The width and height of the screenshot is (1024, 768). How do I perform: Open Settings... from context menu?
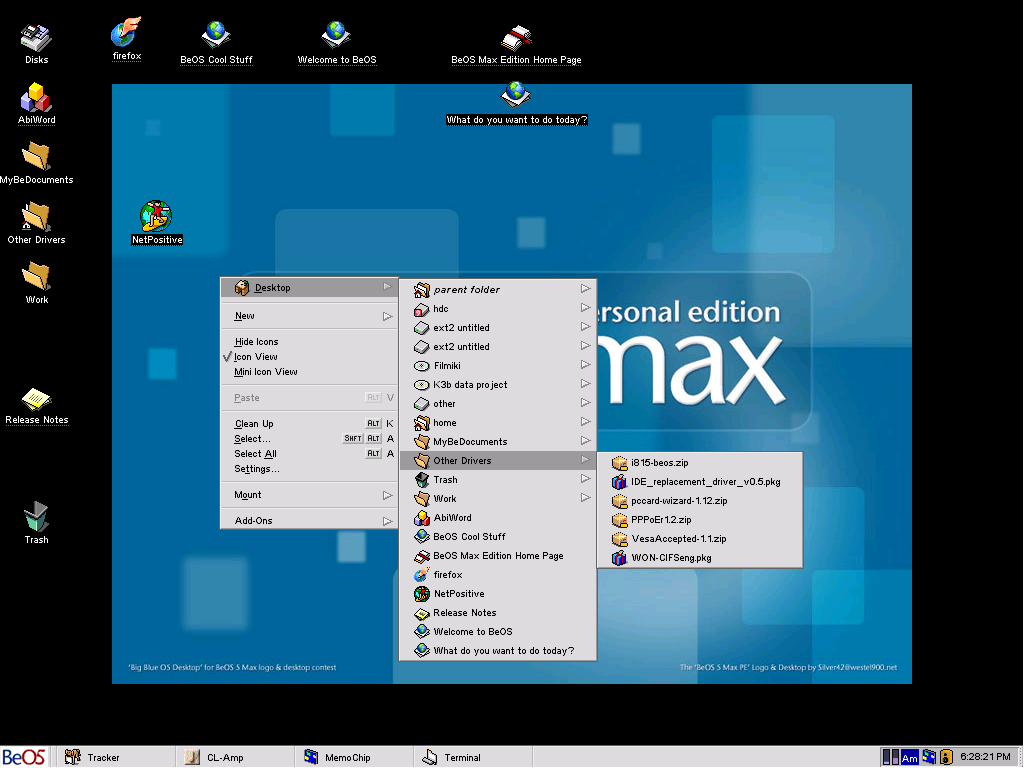pyautogui.click(x=309, y=468)
